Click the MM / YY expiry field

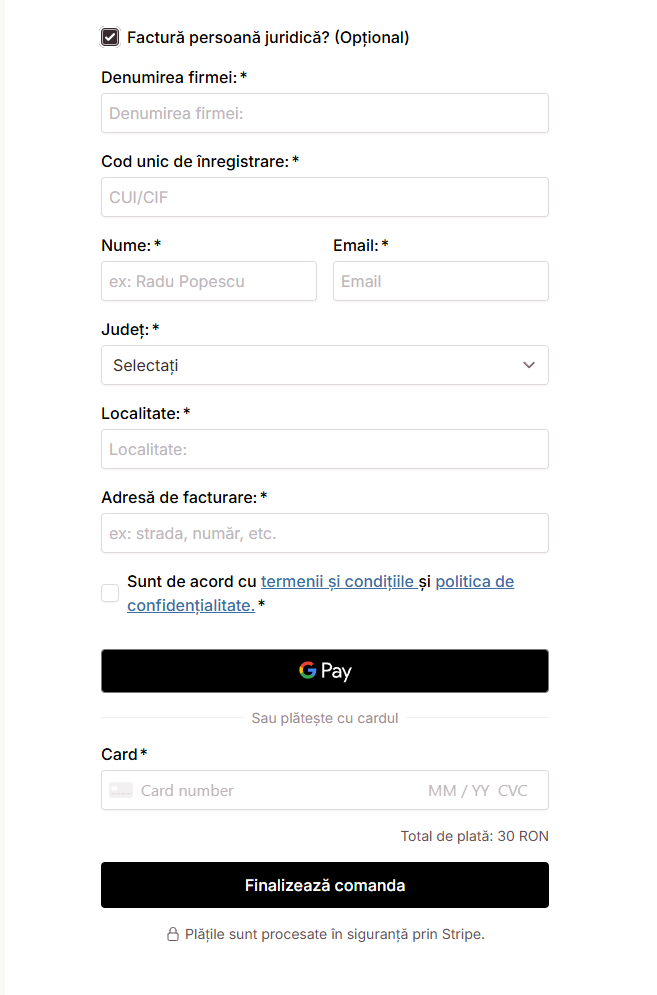[x=458, y=790]
